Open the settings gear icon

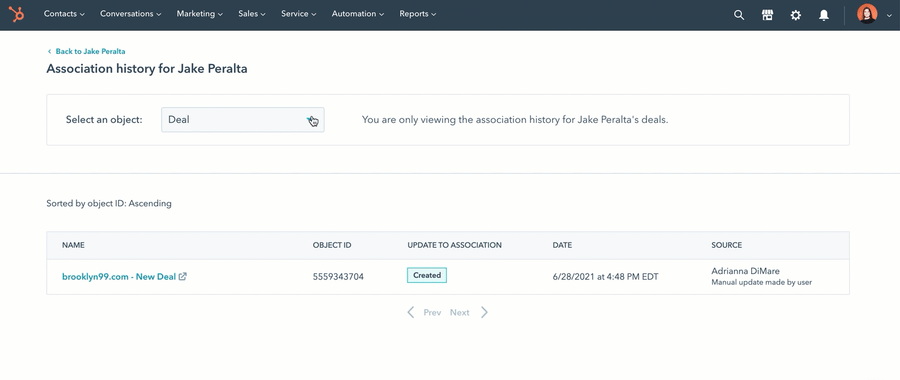pyautogui.click(x=795, y=15)
